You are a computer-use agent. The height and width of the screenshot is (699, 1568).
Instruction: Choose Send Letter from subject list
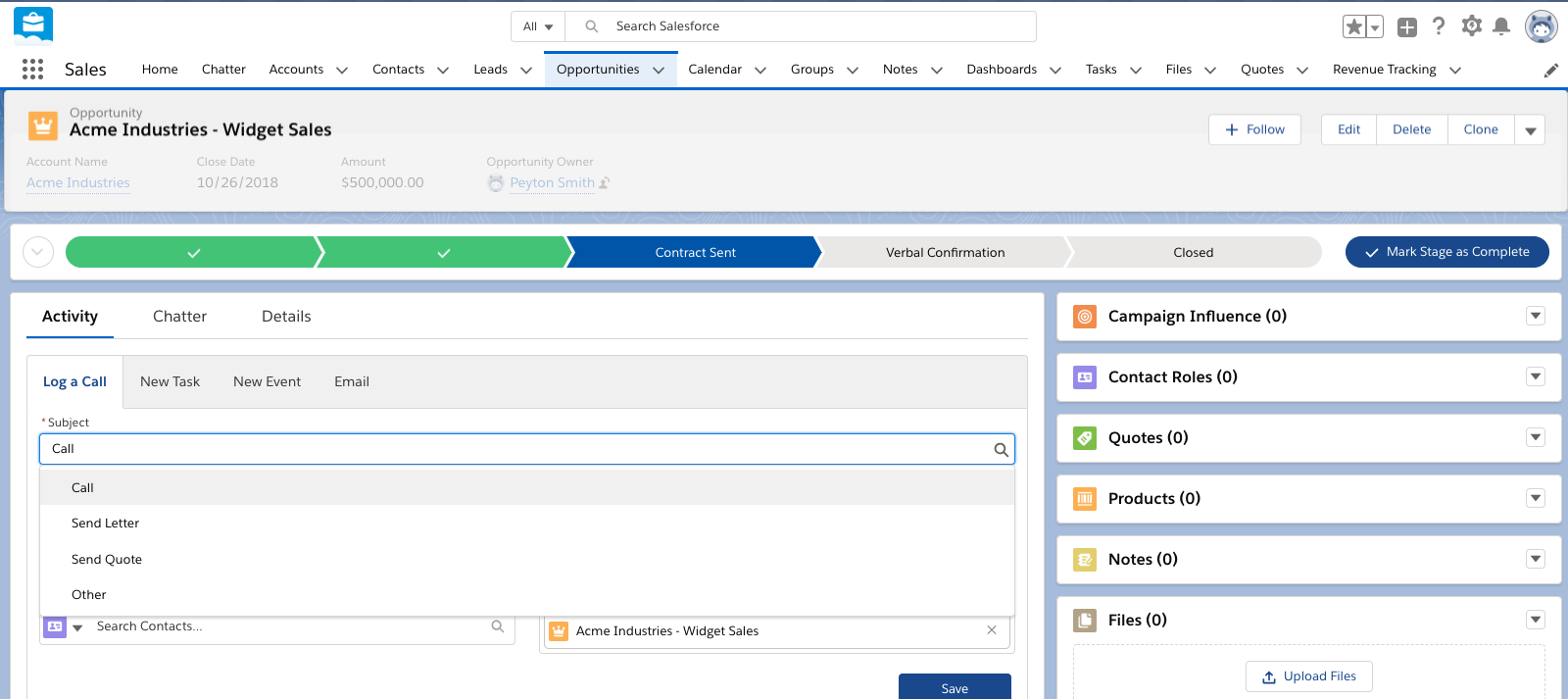coord(527,524)
